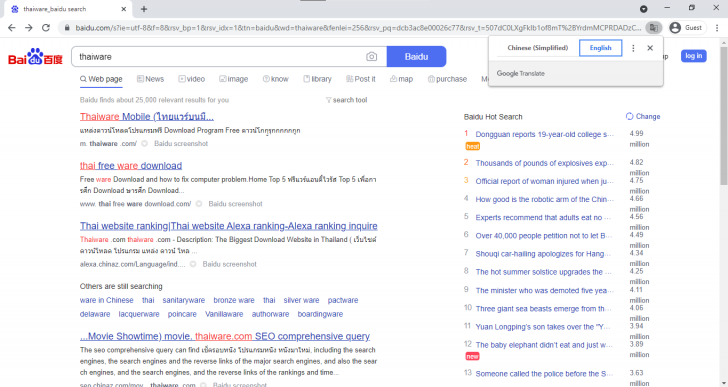Click Change to refresh hot search
728x387 pixels.
(x=643, y=116)
